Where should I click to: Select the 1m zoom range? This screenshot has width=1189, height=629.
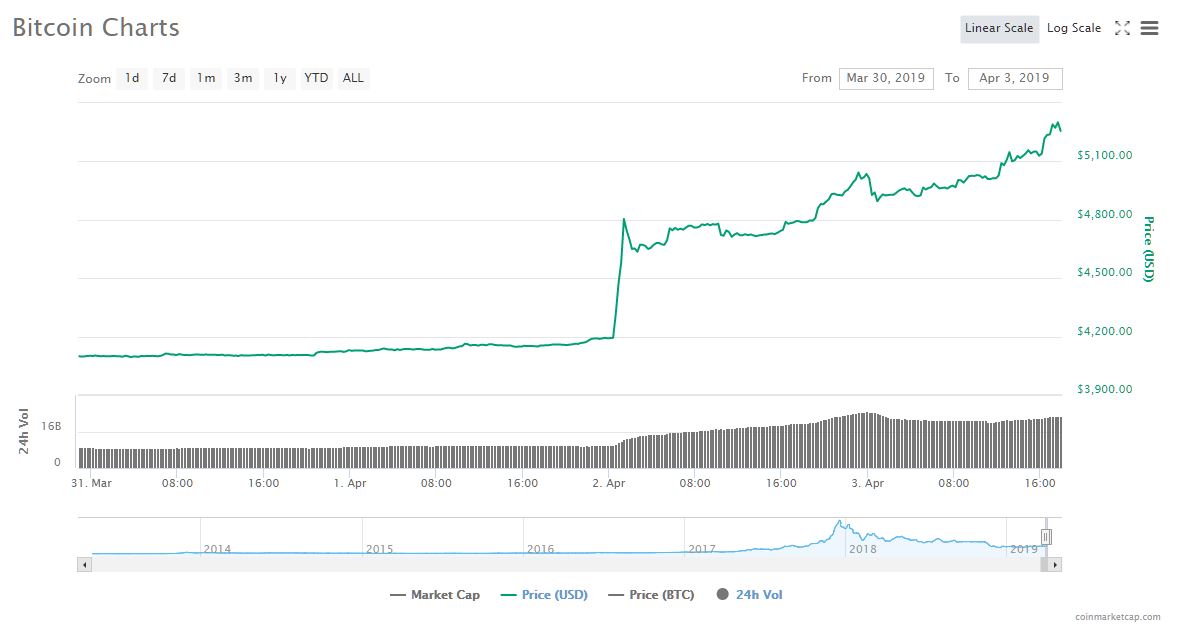[206, 78]
